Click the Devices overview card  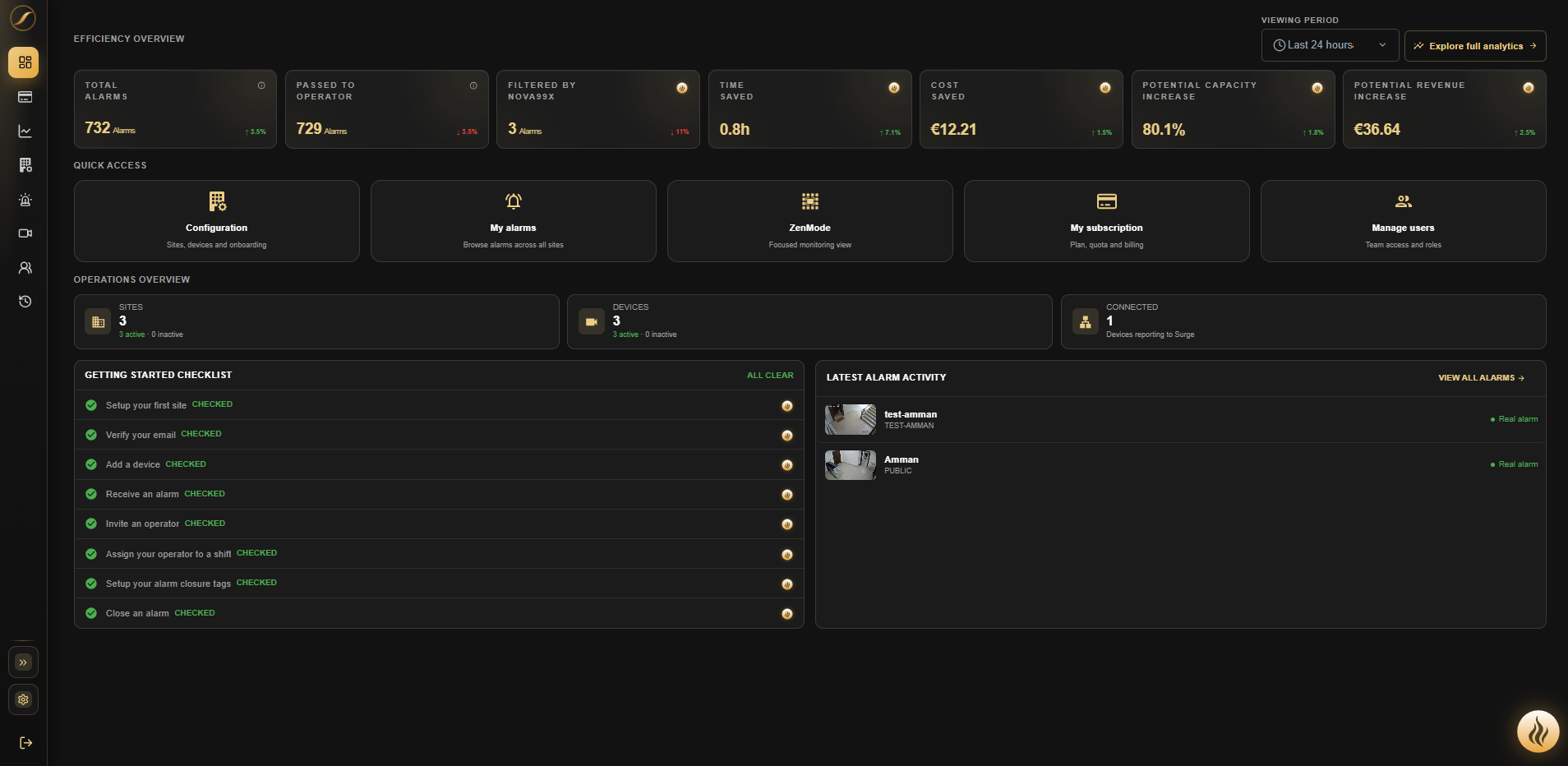(x=809, y=321)
